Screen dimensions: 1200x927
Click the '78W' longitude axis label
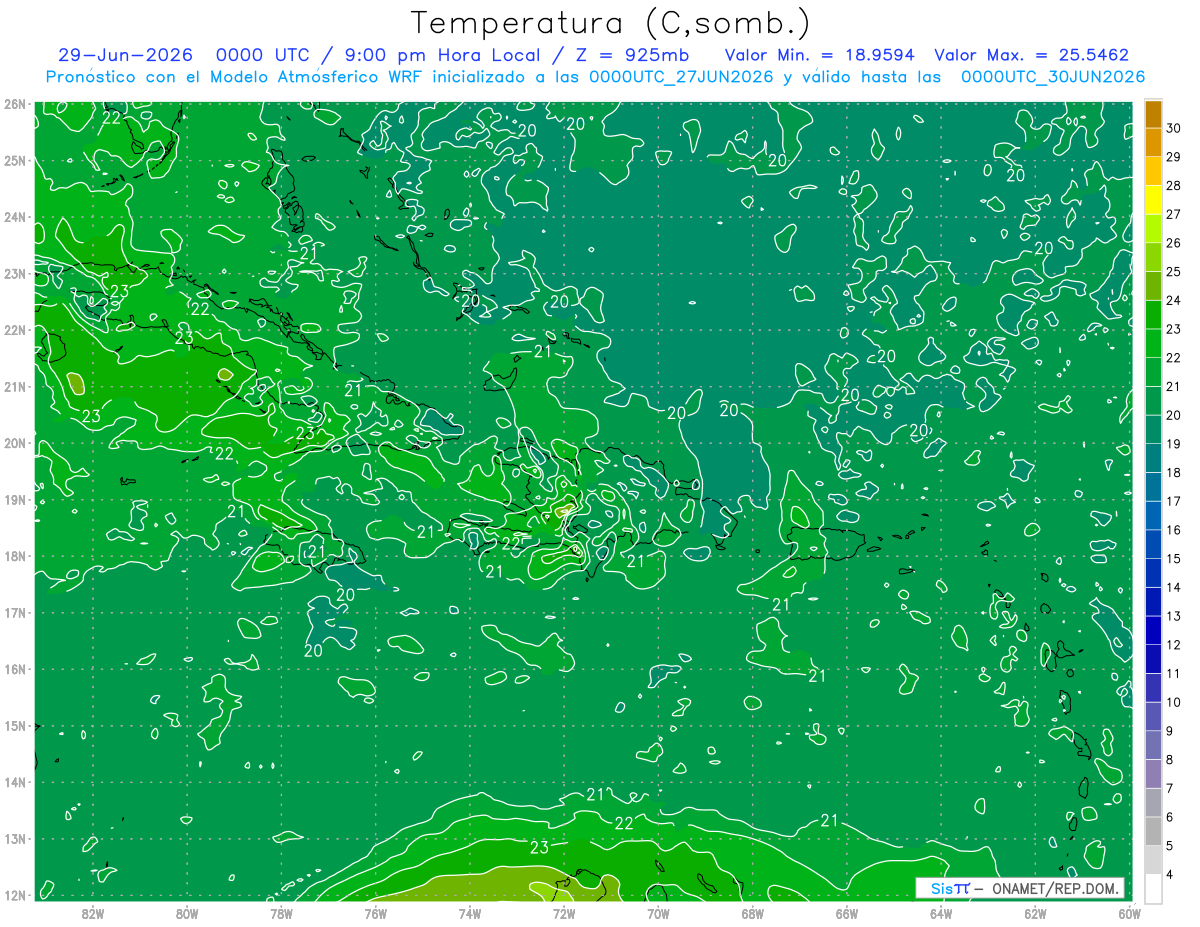point(281,913)
